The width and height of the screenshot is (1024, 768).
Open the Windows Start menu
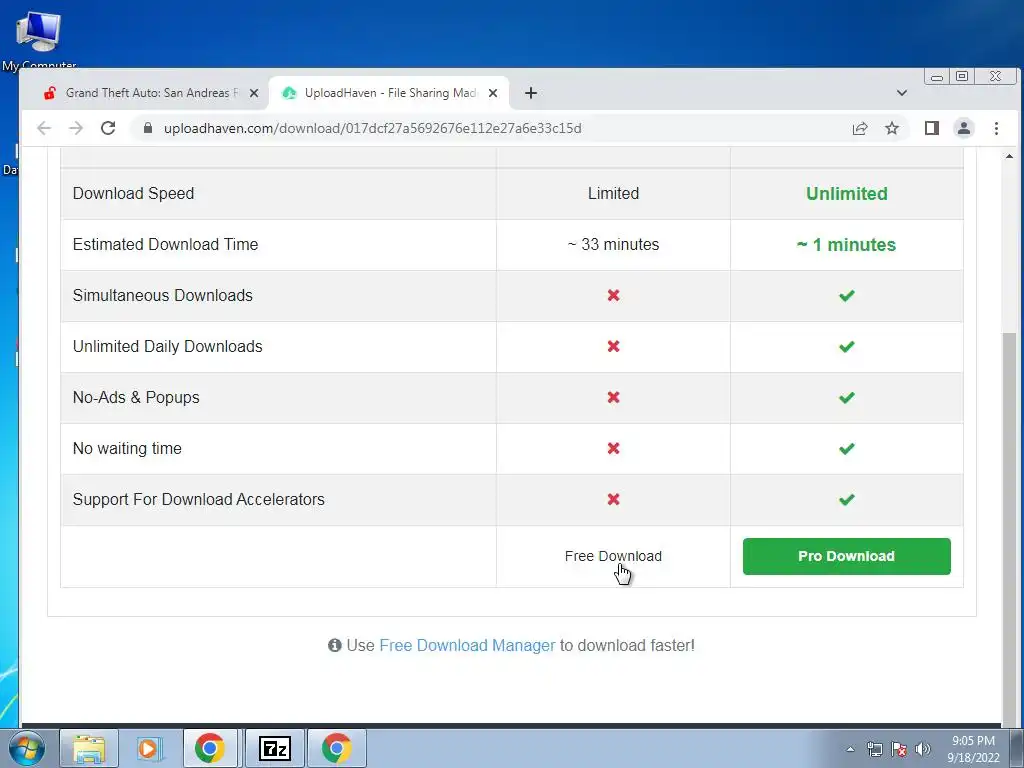pos(26,748)
